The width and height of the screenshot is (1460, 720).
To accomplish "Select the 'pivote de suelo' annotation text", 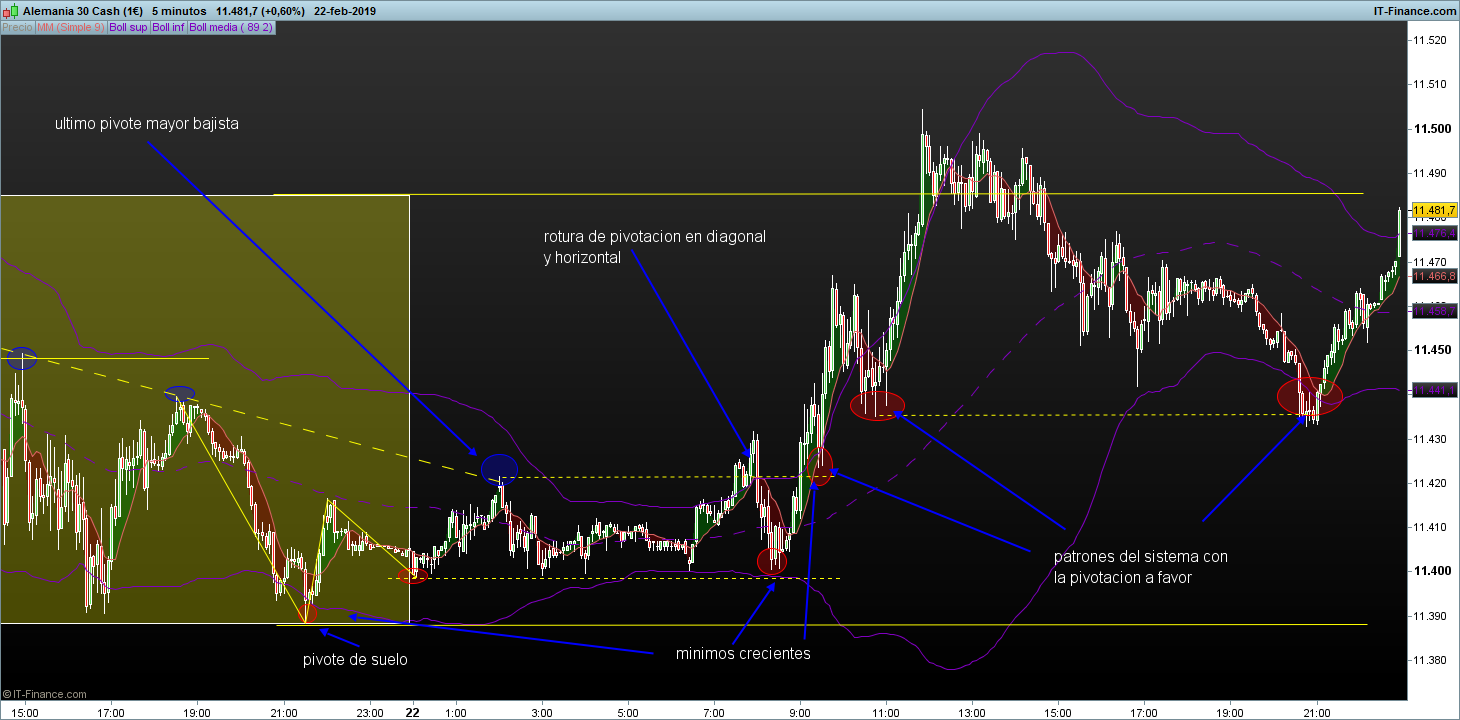I will tap(355, 660).
